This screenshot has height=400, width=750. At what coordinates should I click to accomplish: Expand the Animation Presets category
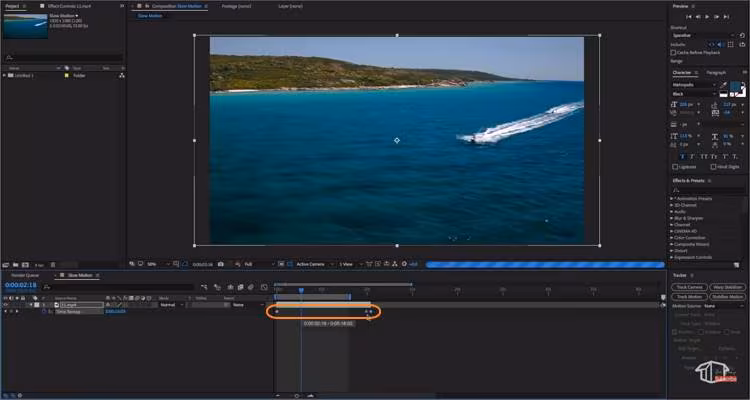pyautogui.click(x=672, y=199)
